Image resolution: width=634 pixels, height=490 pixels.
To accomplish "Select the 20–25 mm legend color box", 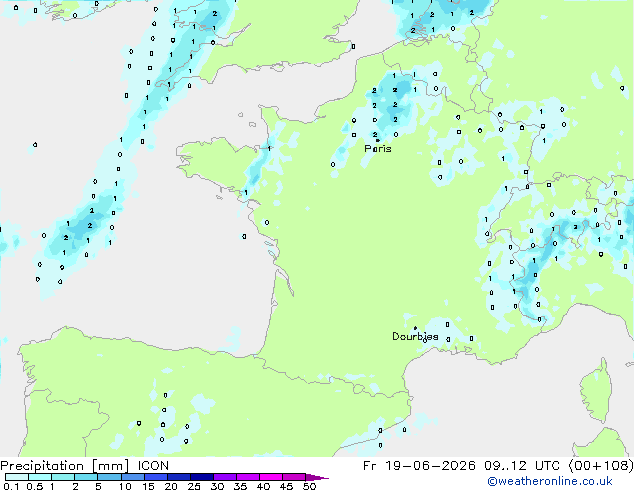I will point(179,477).
